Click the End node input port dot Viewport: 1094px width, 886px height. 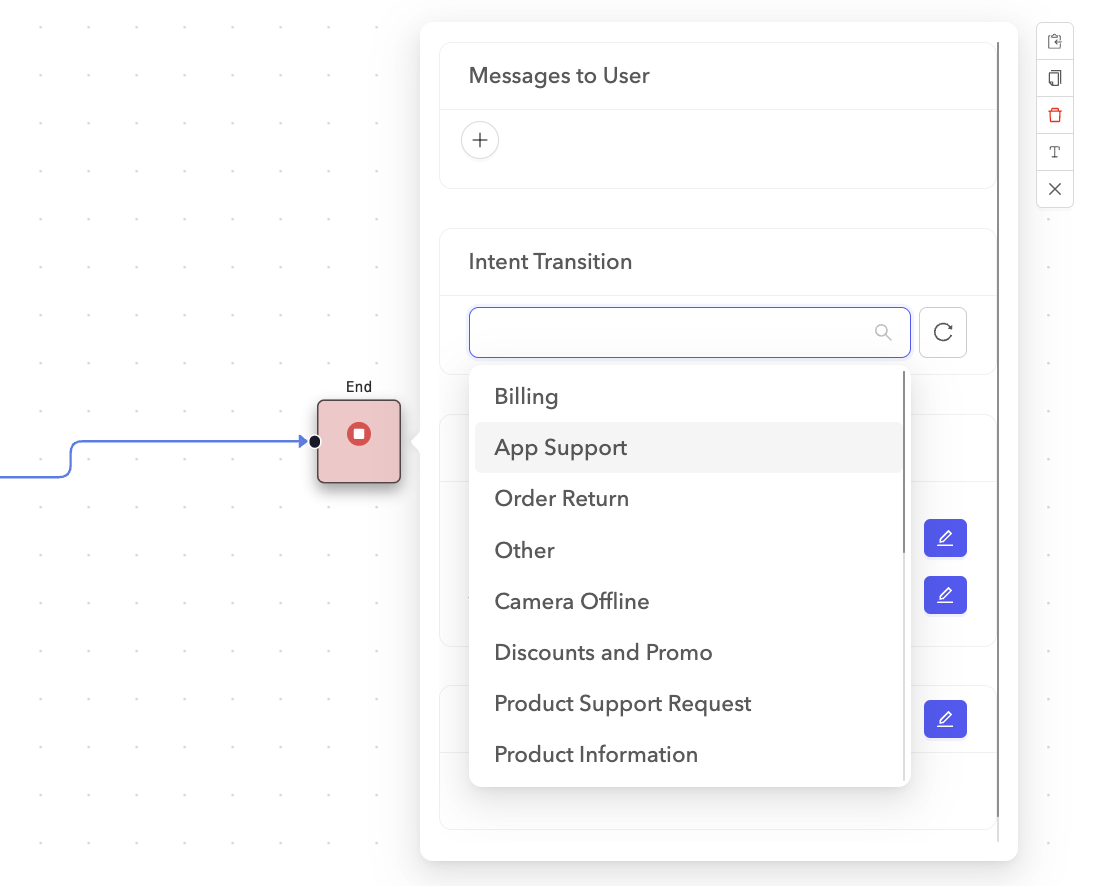point(314,441)
